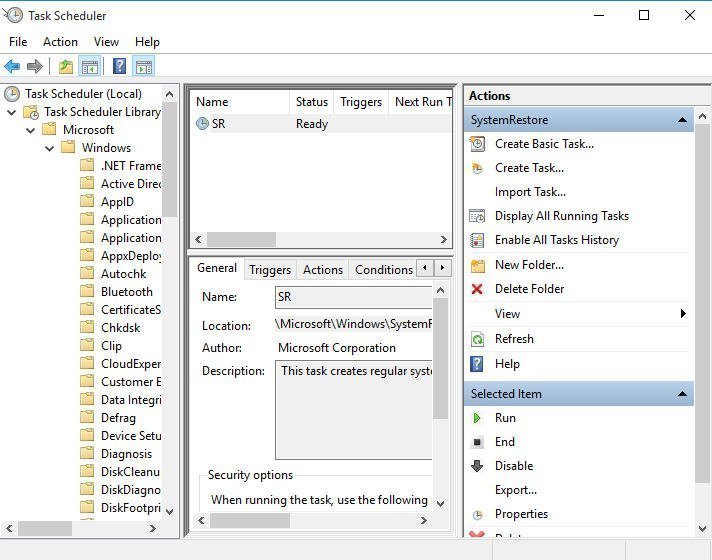Image resolution: width=712 pixels, height=560 pixels.
Task: Collapse the Windows folder tree node
Action: (x=49, y=148)
